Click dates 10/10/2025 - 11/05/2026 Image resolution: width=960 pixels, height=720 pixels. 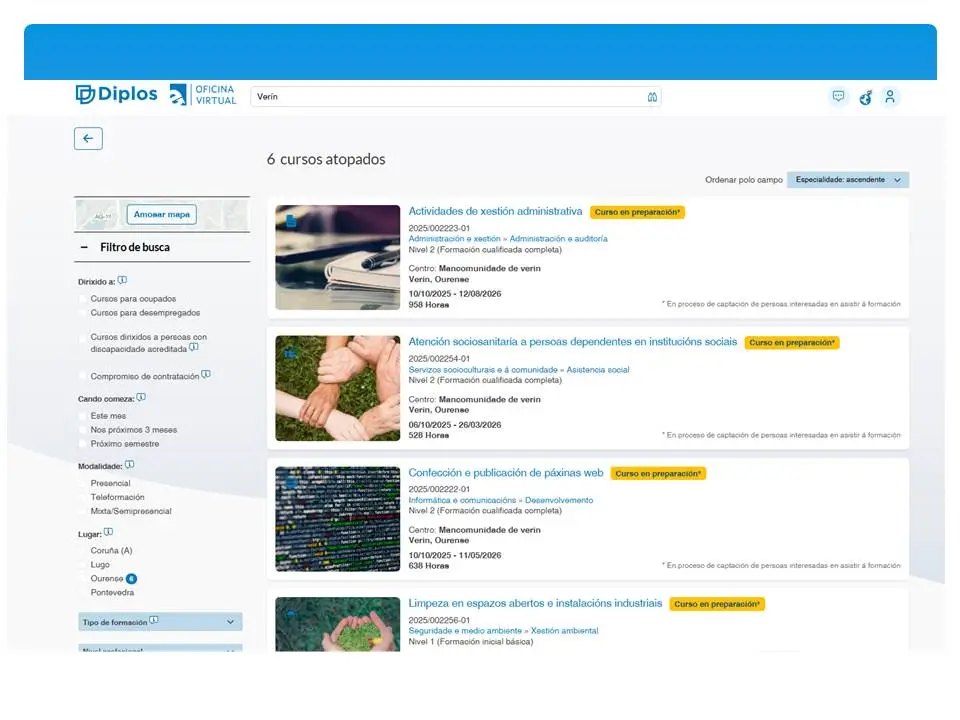click(x=455, y=555)
